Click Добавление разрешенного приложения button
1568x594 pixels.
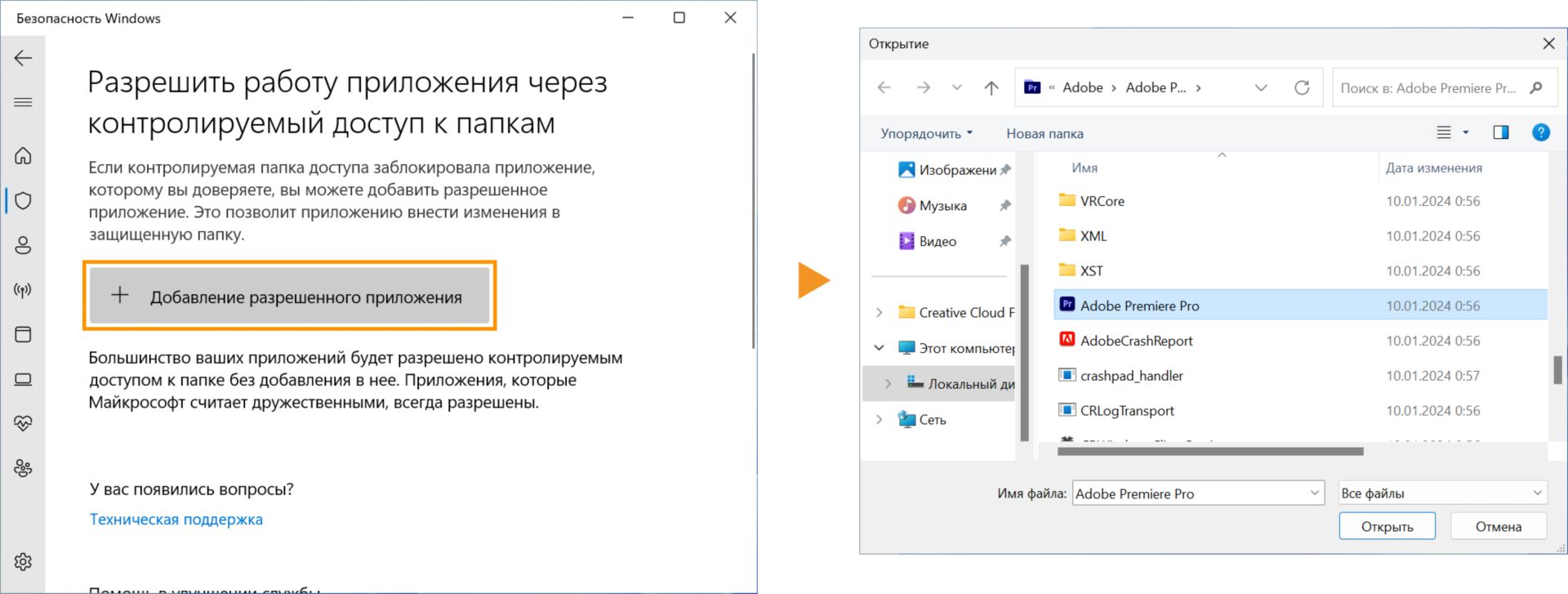pos(289,296)
